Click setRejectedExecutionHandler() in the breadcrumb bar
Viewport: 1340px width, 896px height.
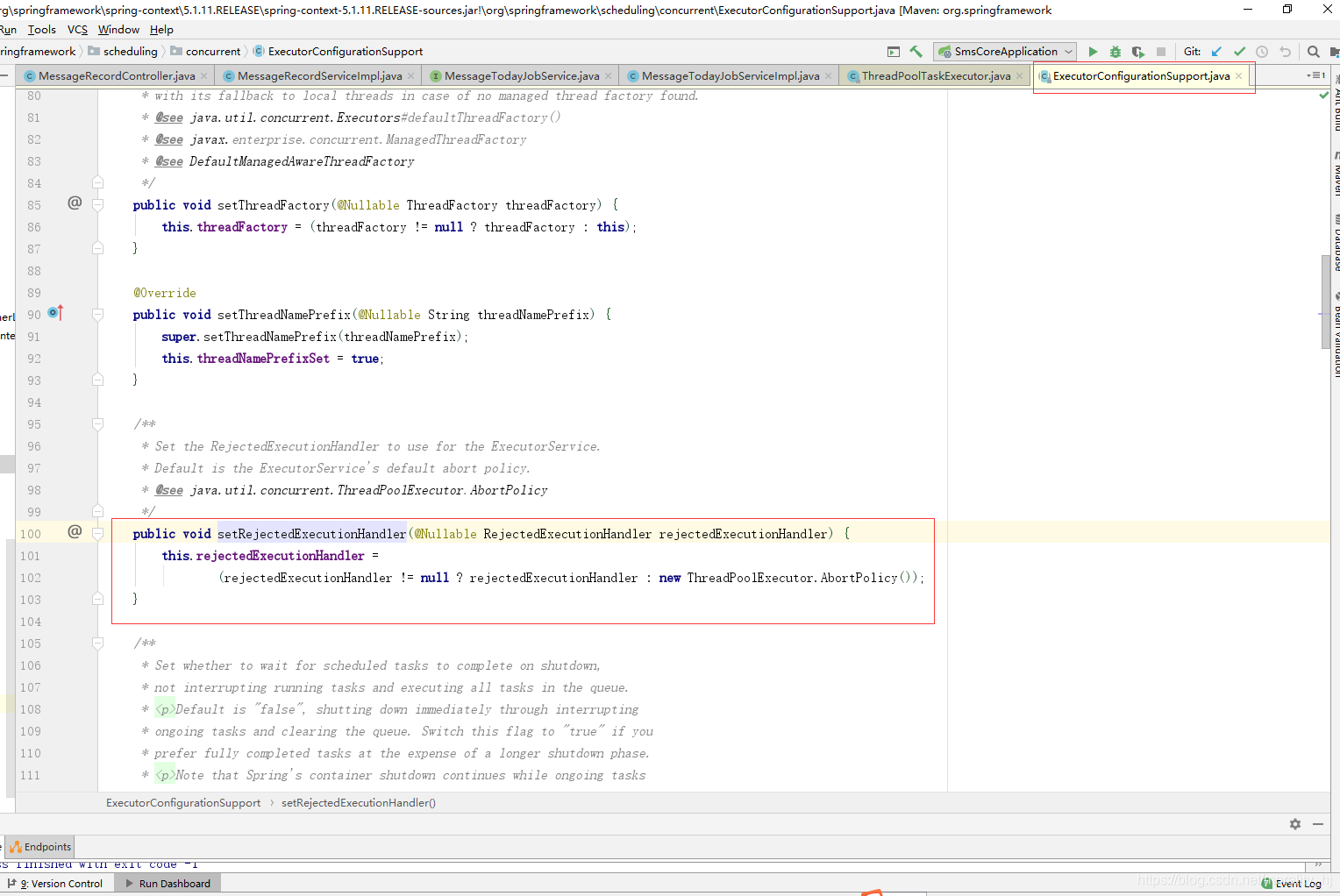point(358,802)
